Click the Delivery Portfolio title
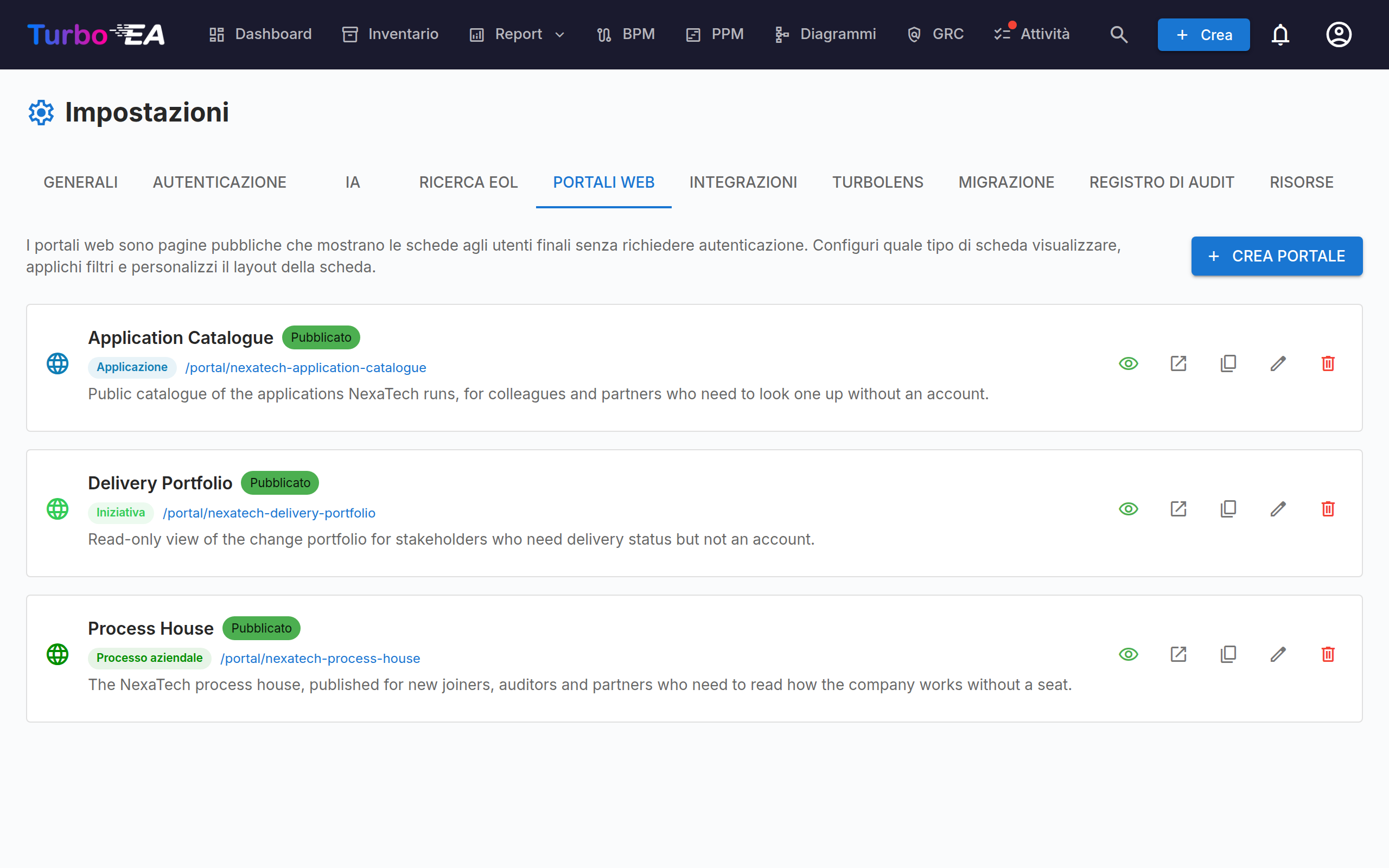This screenshot has height=868, width=1389. tap(160, 483)
